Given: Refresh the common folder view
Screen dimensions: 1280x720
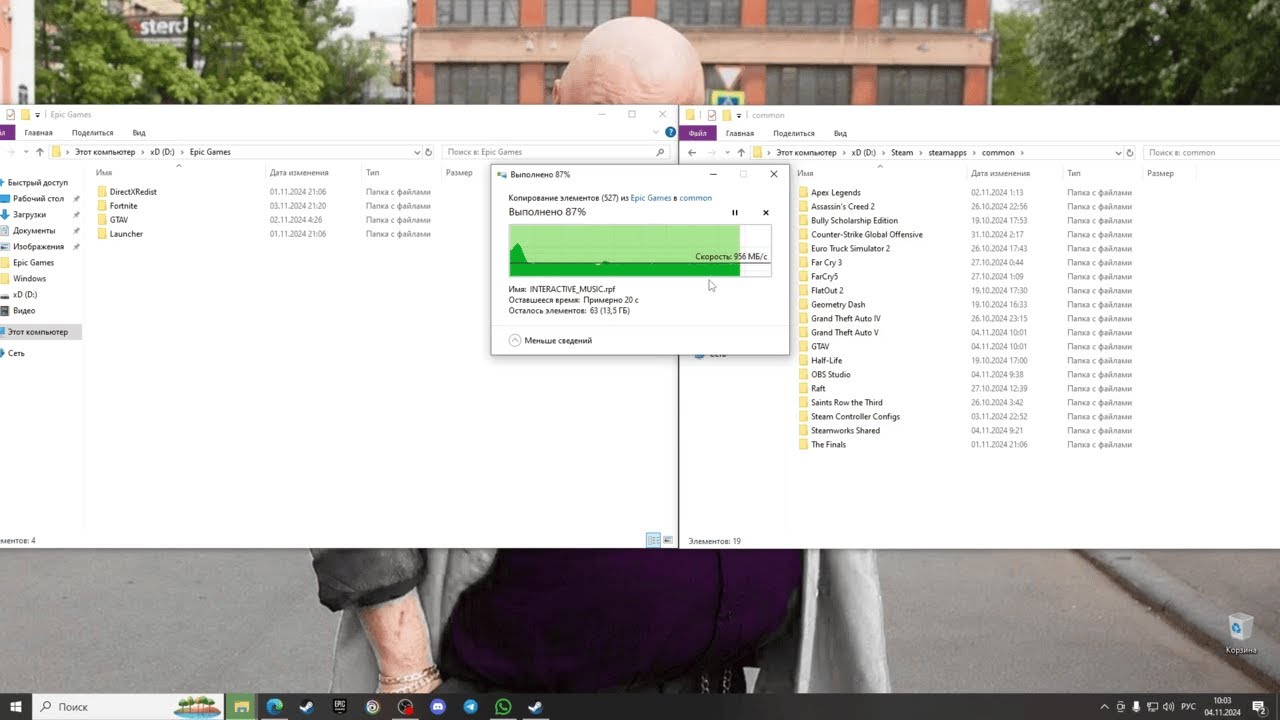Looking at the screenshot, I should [1131, 153].
